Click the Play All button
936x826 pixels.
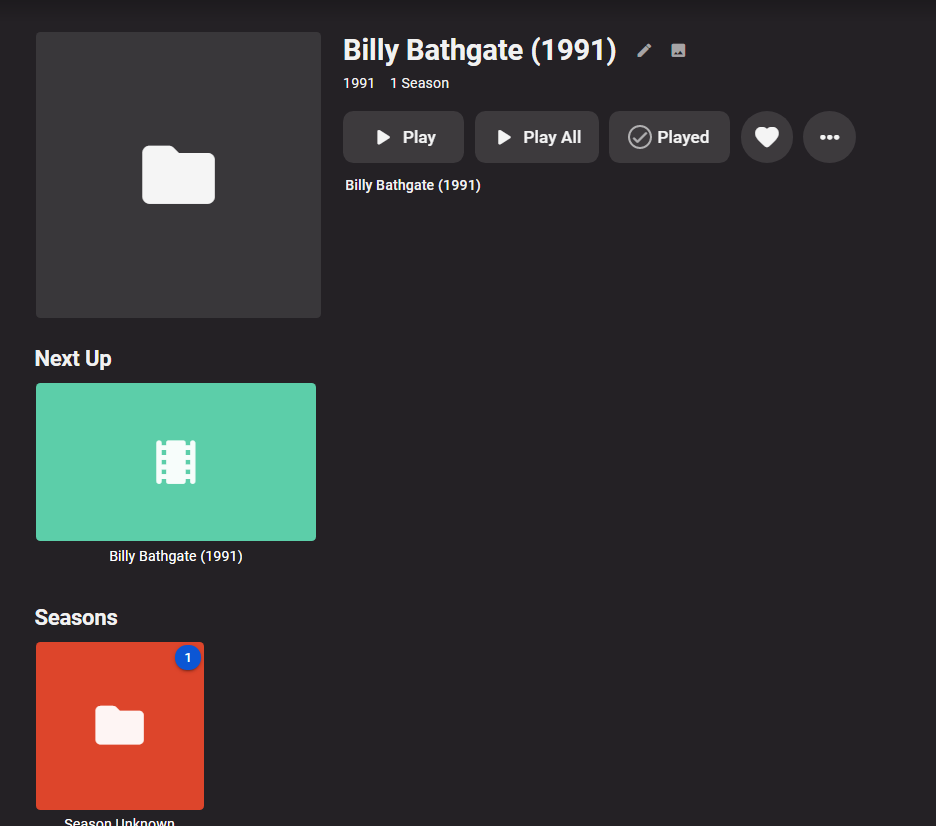(x=537, y=137)
